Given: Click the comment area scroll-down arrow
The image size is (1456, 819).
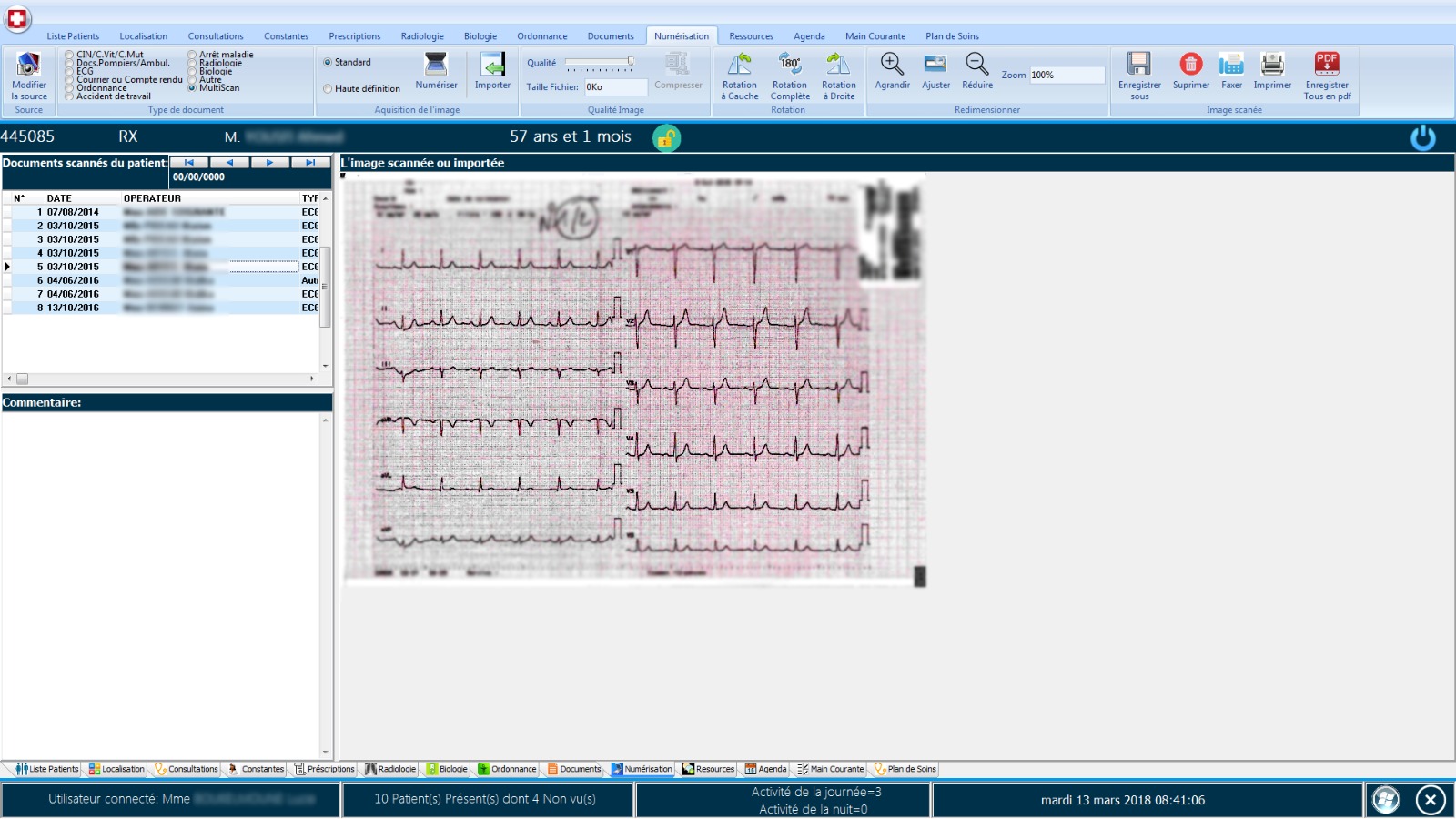Looking at the screenshot, I should point(326,753).
